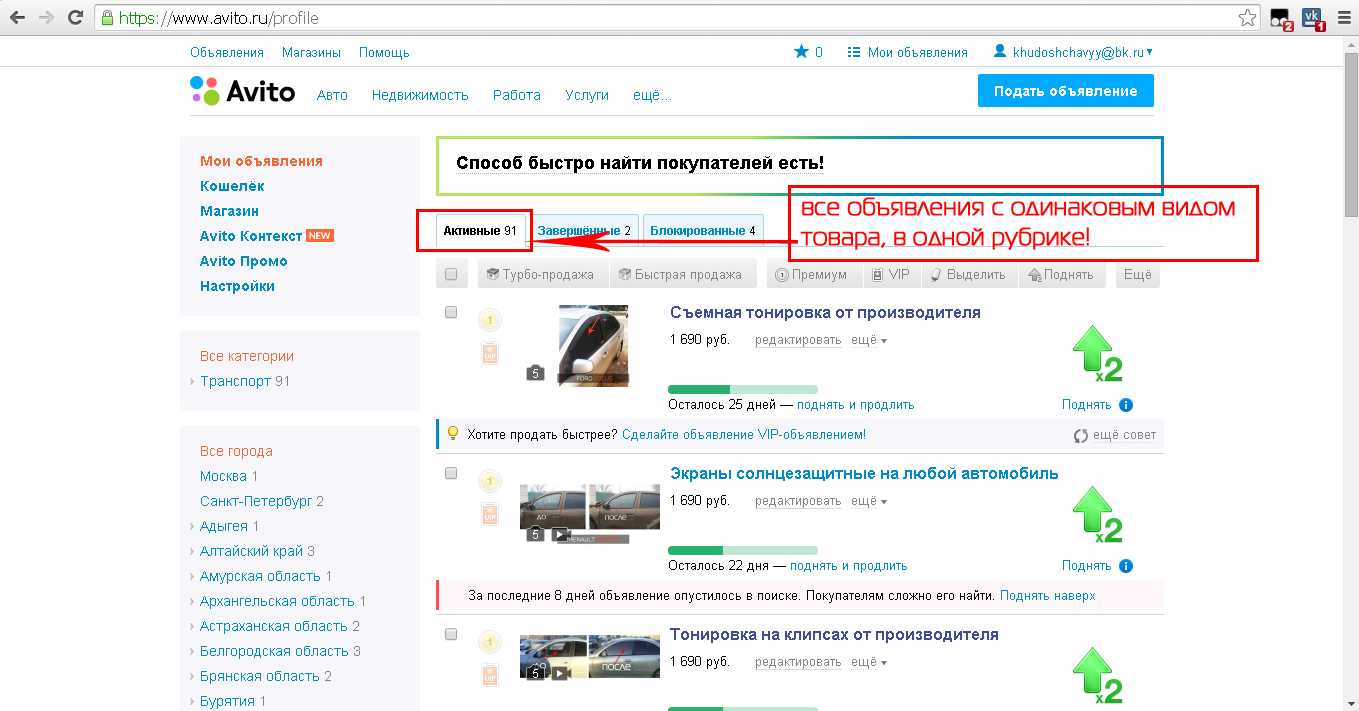The height and width of the screenshot is (711, 1359).
Task: Click the premium badge icon on Съемная тонировка
Action: (x=490, y=320)
